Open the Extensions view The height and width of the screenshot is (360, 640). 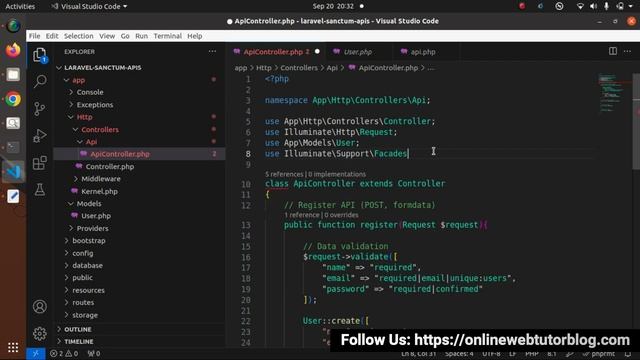(x=40, y=163)
